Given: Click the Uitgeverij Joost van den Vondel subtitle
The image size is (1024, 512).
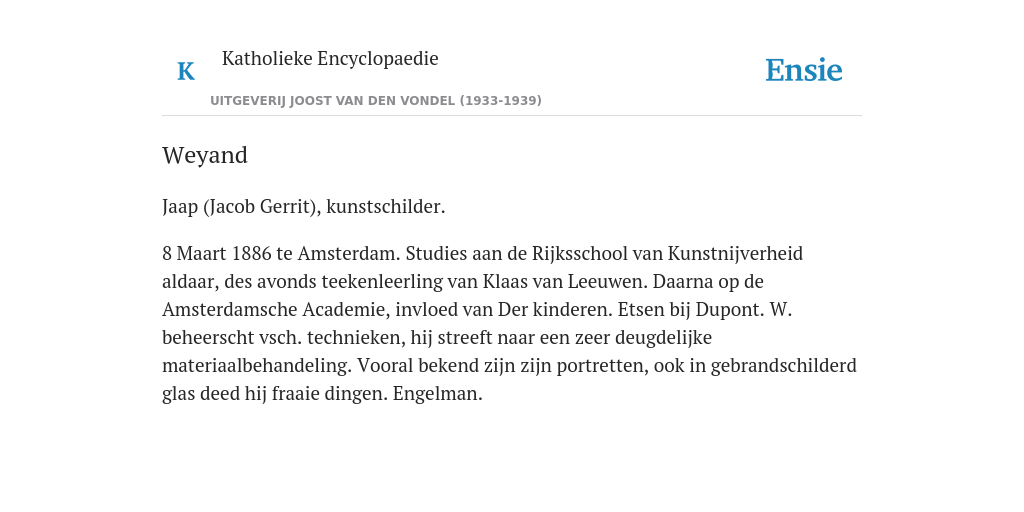Looking at the screenshot, I should tap(376, 101).
